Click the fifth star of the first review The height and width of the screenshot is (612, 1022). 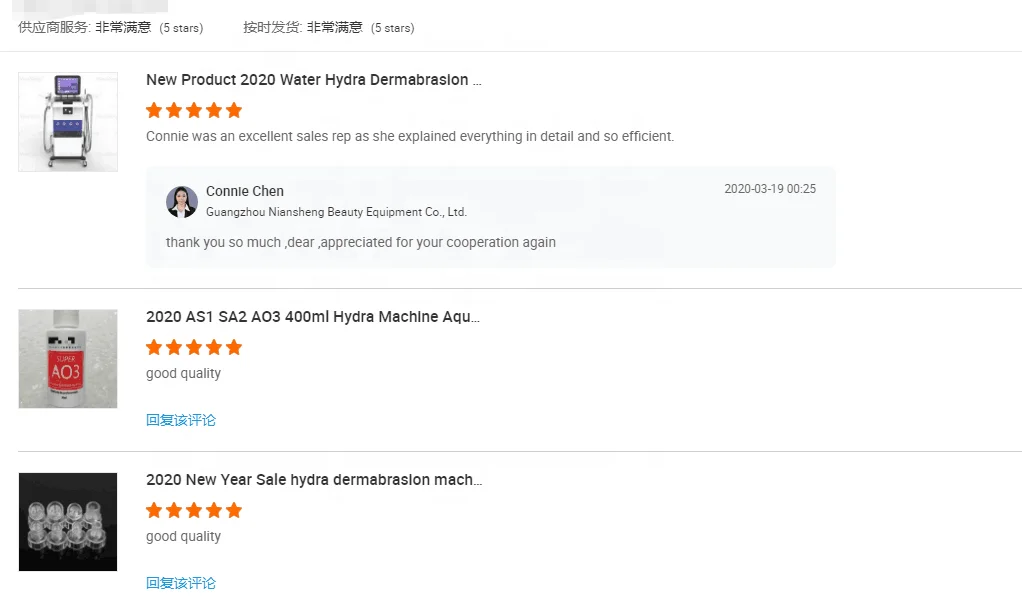234,110
